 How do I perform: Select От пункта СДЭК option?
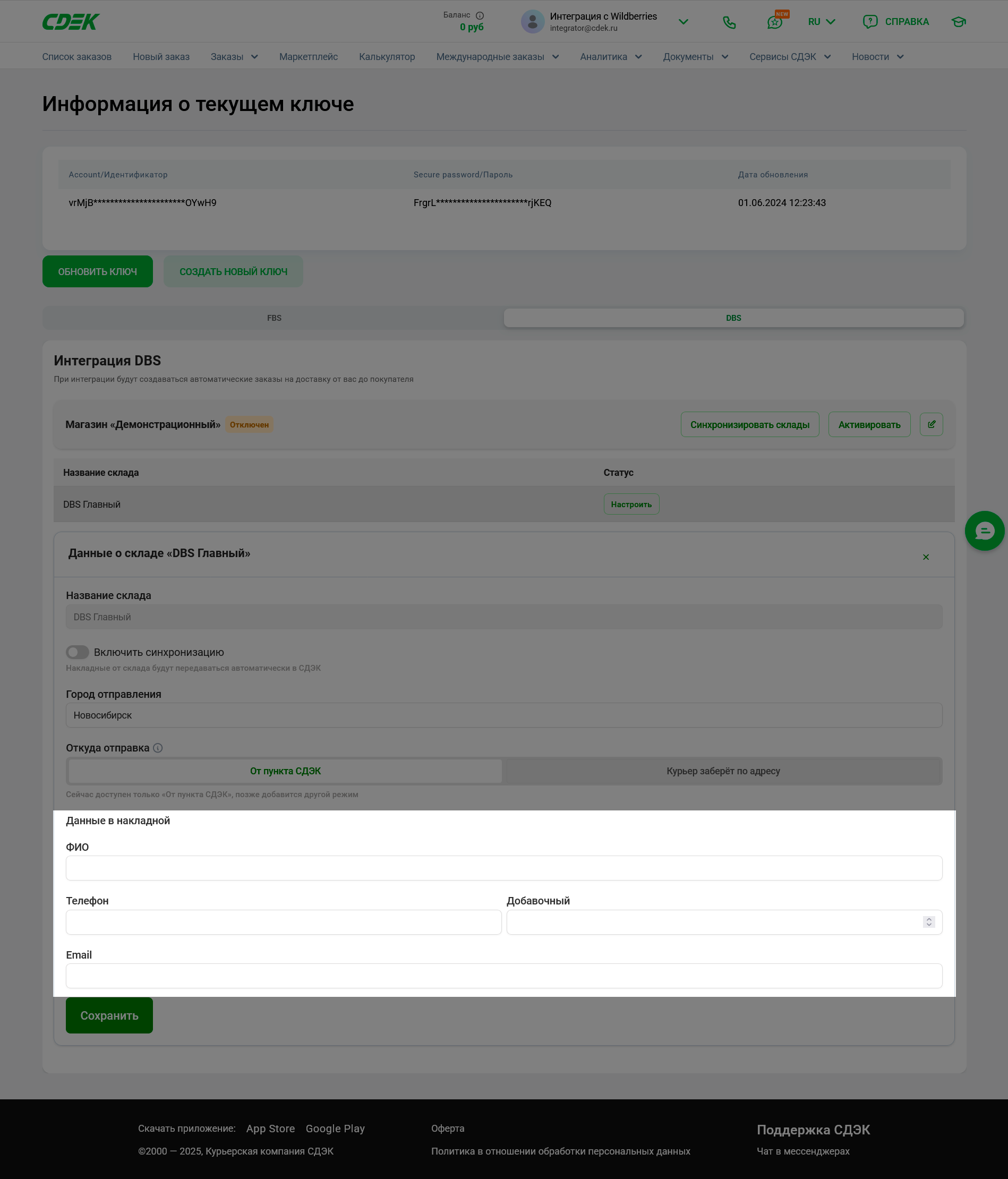click(285, 771)
